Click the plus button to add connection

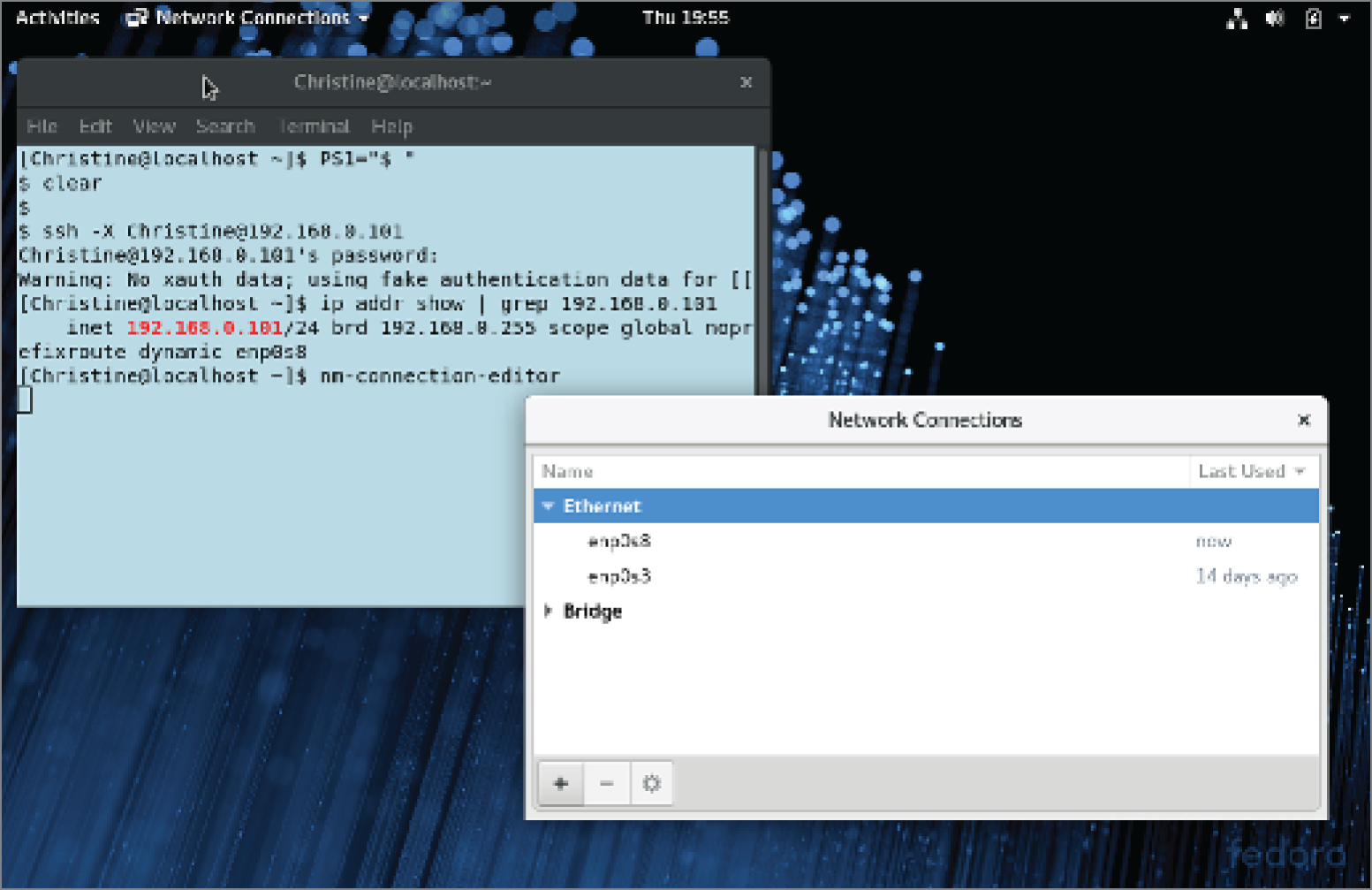pos(560,783)
